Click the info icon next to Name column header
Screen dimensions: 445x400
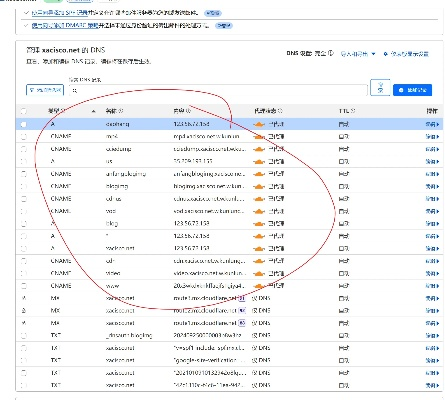point(121,111)
